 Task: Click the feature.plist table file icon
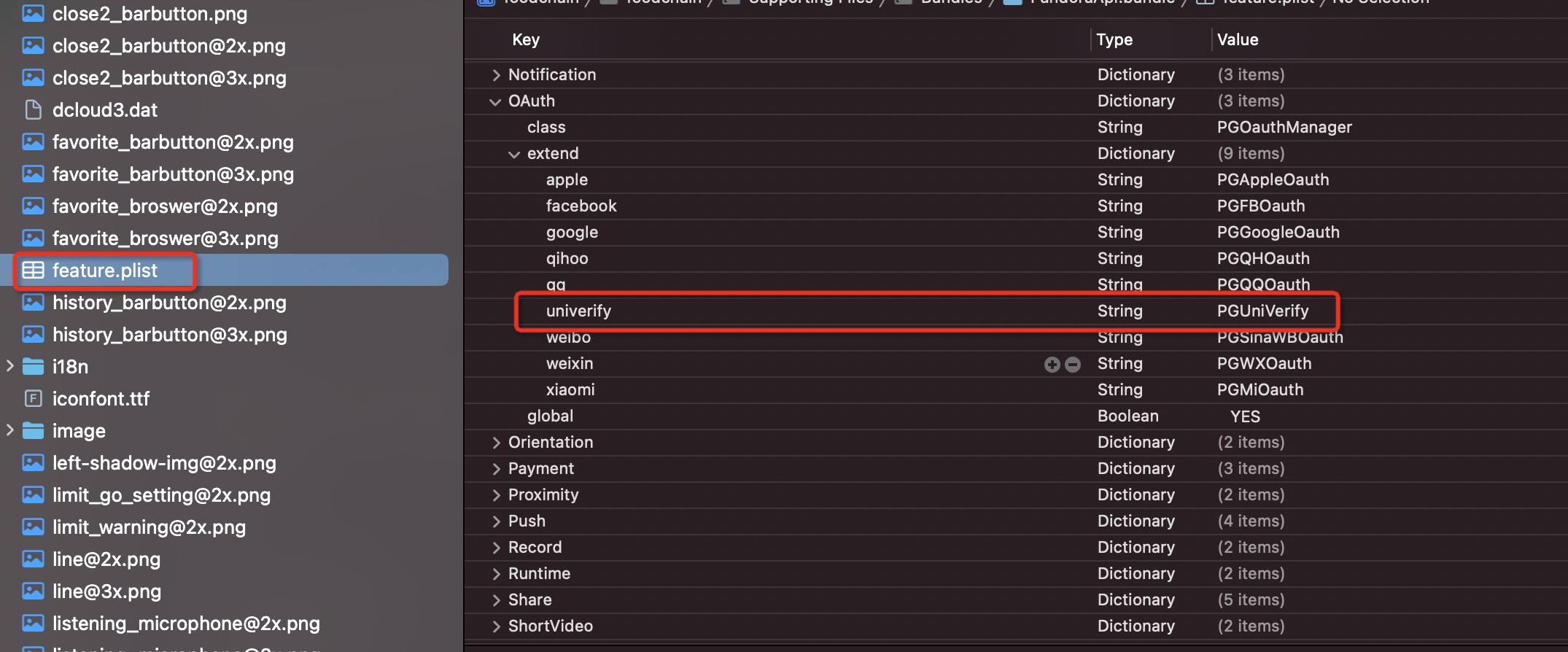tap(33, 271)
